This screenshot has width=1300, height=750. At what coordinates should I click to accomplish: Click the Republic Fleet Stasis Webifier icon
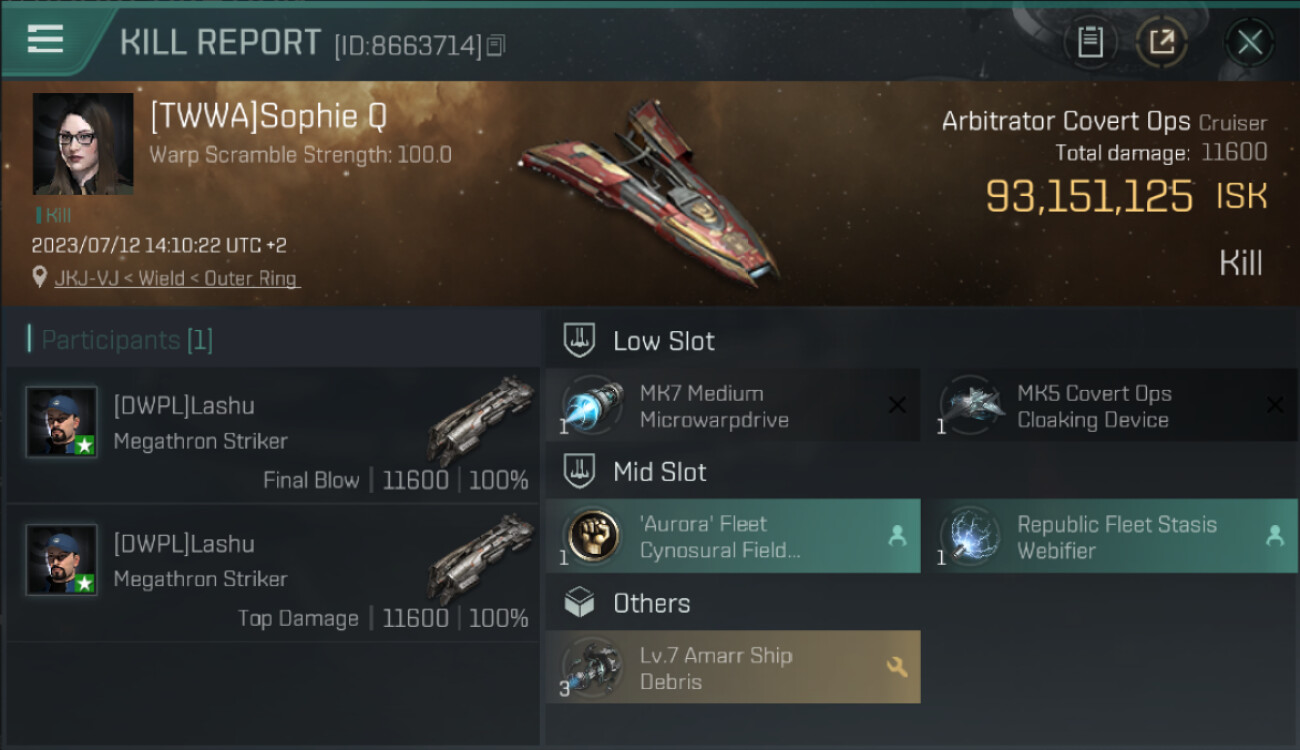click(x=971, y=537)
